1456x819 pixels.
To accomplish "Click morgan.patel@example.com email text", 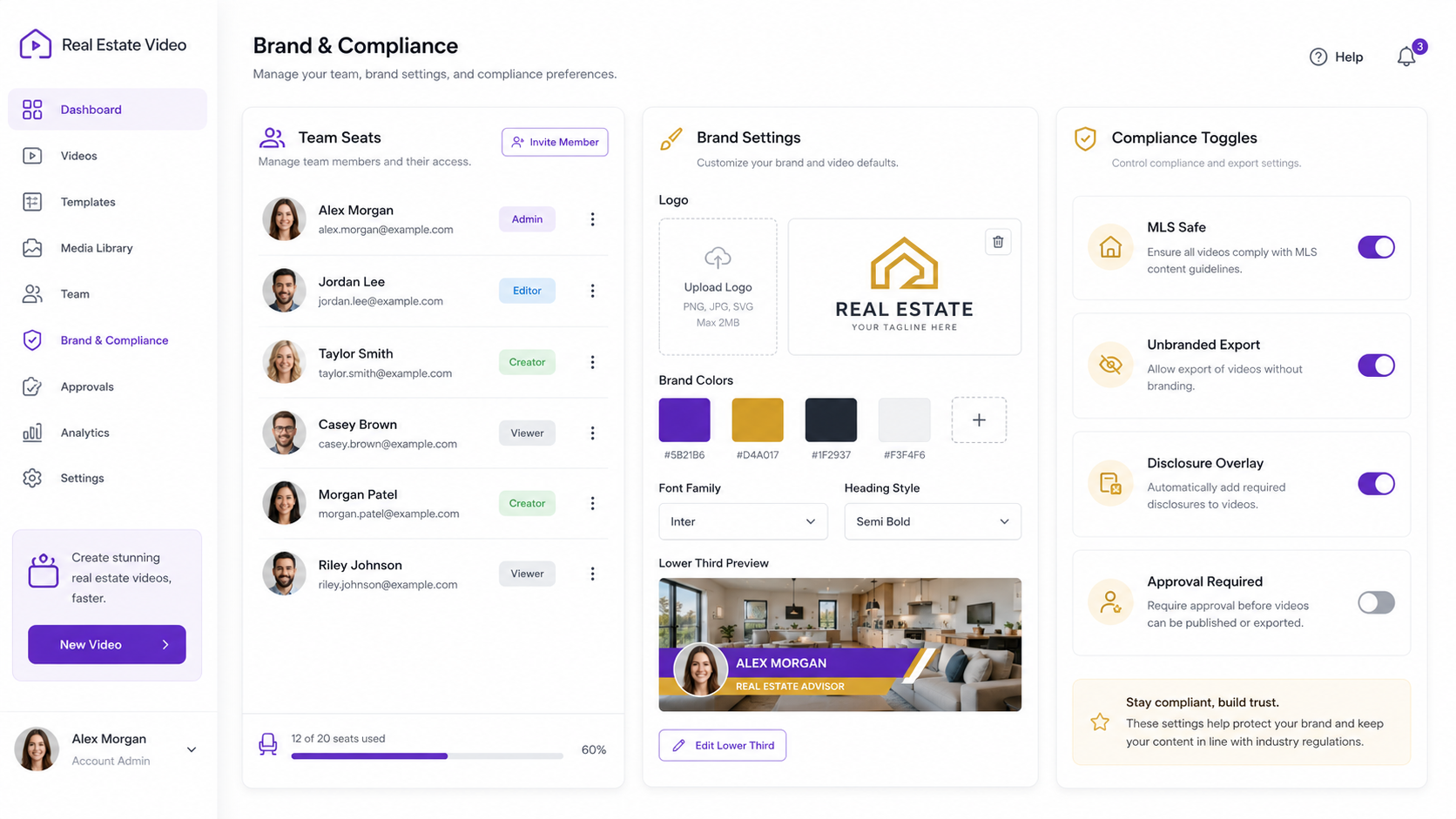I will pos(388,514).
